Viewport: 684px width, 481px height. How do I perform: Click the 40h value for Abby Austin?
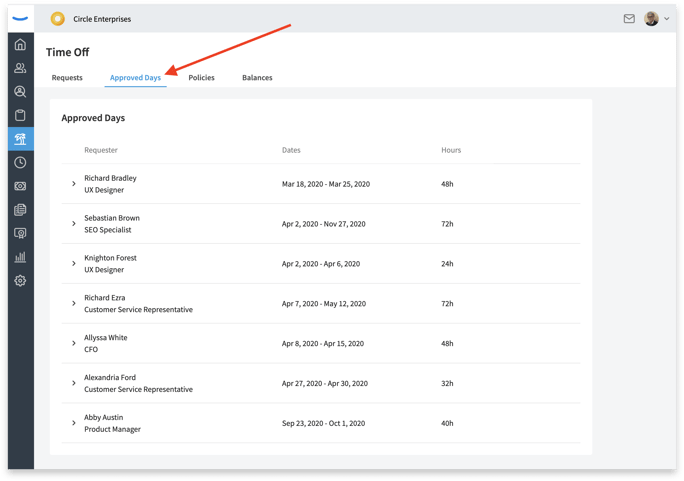[447, 423]
